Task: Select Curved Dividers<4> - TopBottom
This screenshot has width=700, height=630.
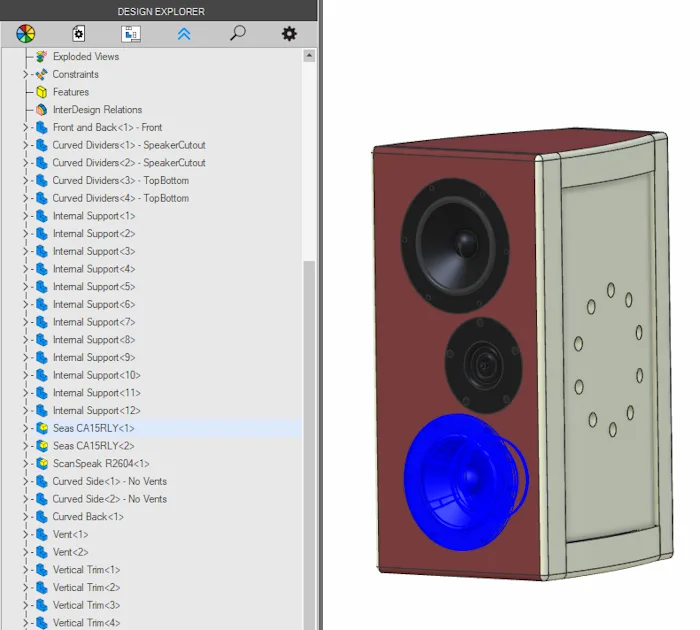Action: click(121, 198)
